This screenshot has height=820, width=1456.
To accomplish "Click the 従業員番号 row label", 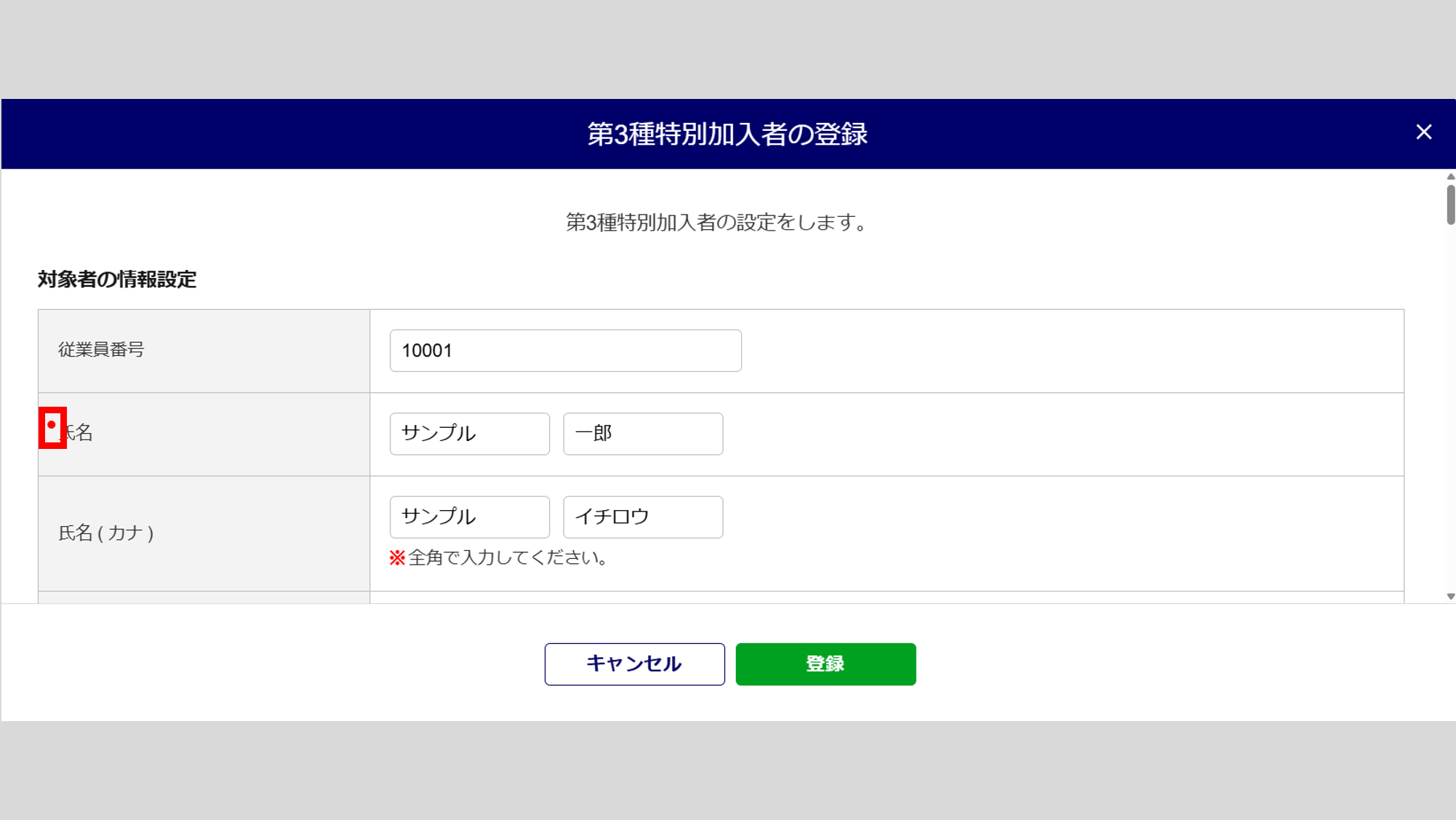I will click(x=102, y=350).
